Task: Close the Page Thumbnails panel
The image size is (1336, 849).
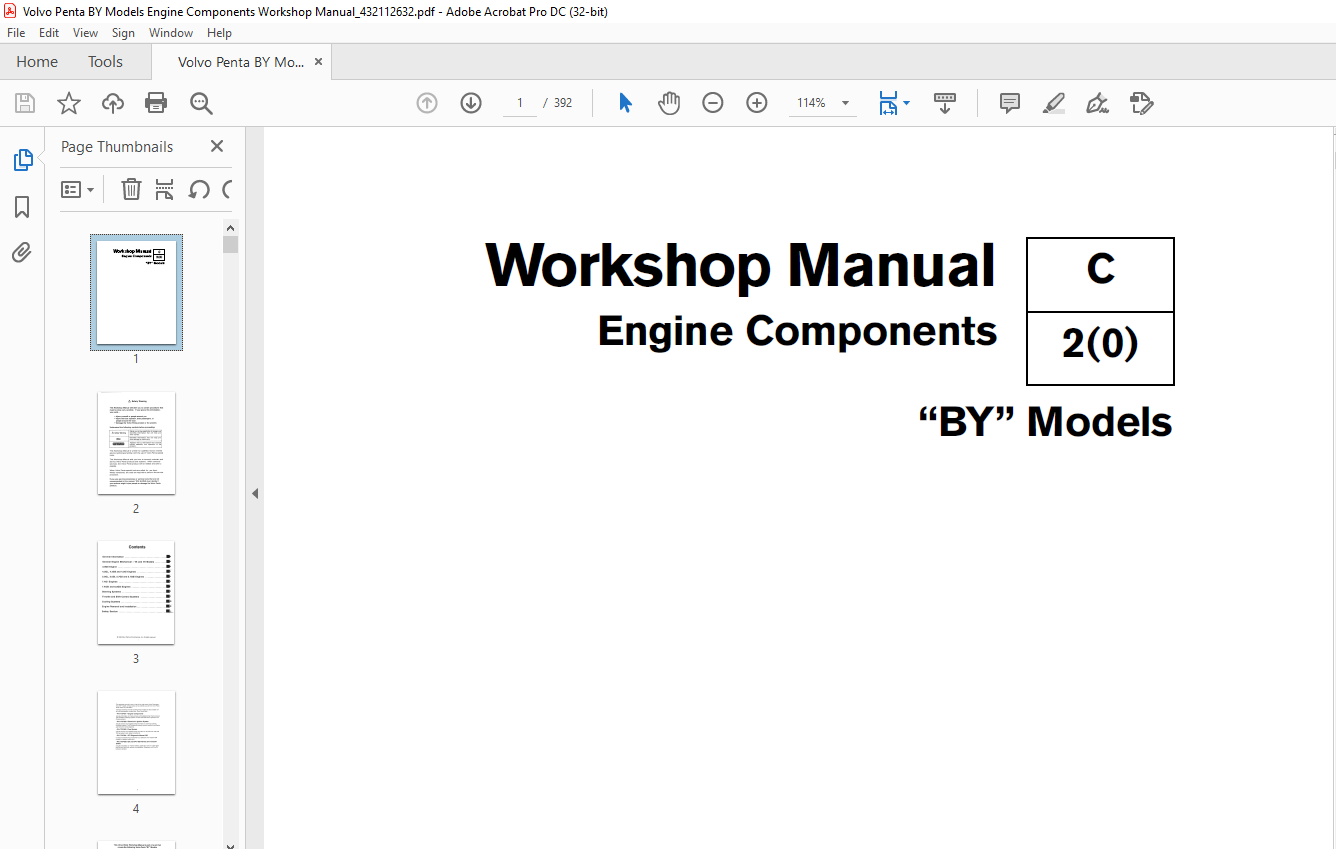Action: 217,146
